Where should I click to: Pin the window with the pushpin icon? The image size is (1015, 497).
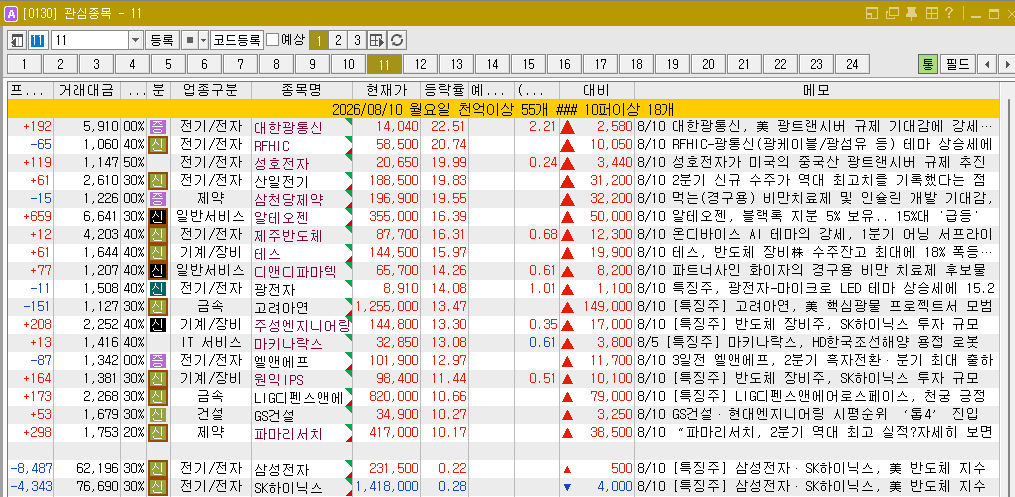911,14
